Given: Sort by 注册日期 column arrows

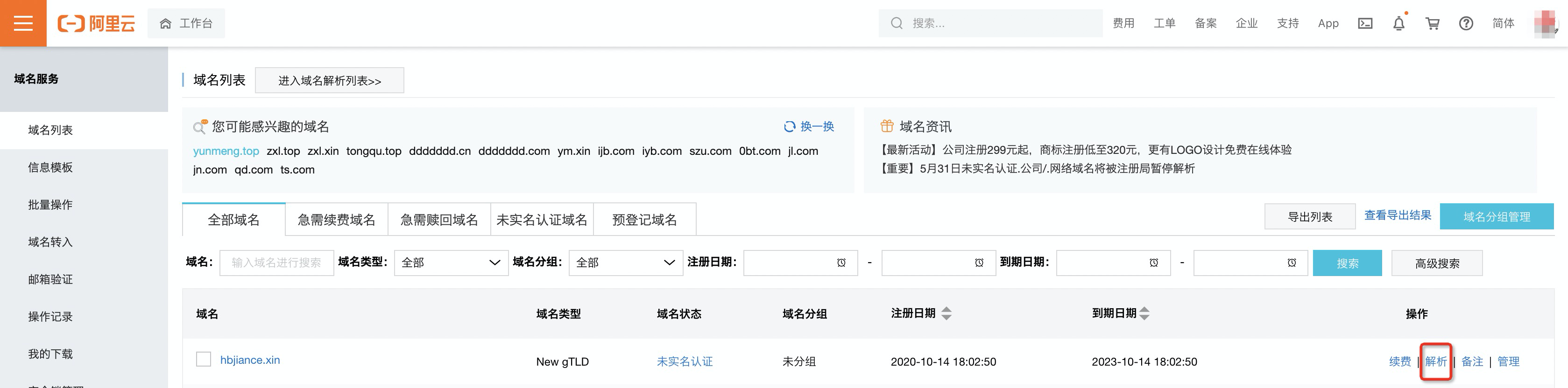Looking at the screenshot, I should (x=946, y=314).
